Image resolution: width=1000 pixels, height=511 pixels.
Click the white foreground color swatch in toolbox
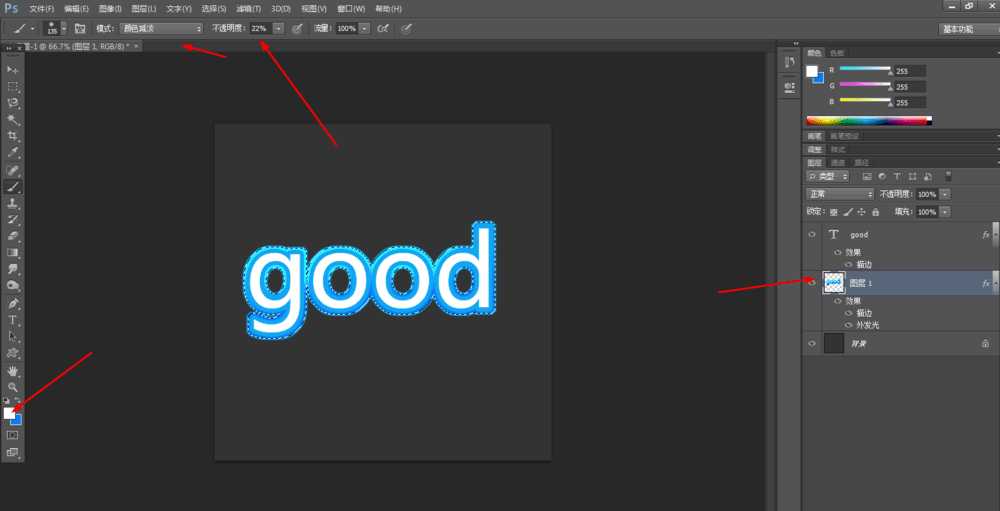[x=9, y=413]
